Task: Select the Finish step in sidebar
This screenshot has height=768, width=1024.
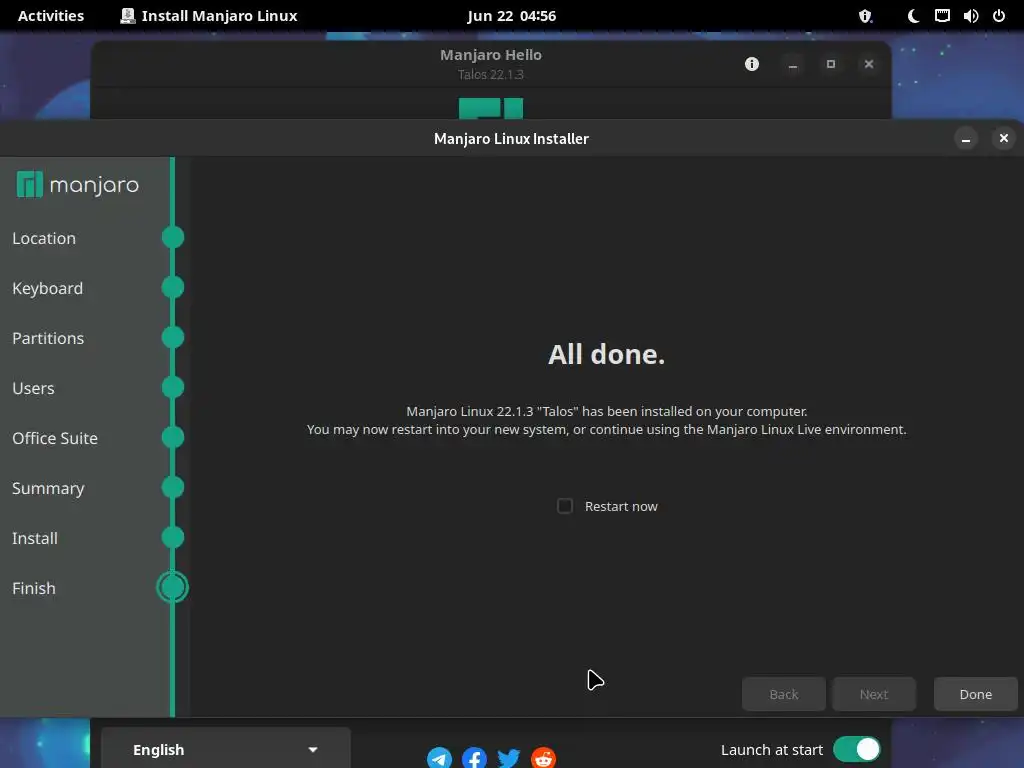Action: click(x=34, y=588)
